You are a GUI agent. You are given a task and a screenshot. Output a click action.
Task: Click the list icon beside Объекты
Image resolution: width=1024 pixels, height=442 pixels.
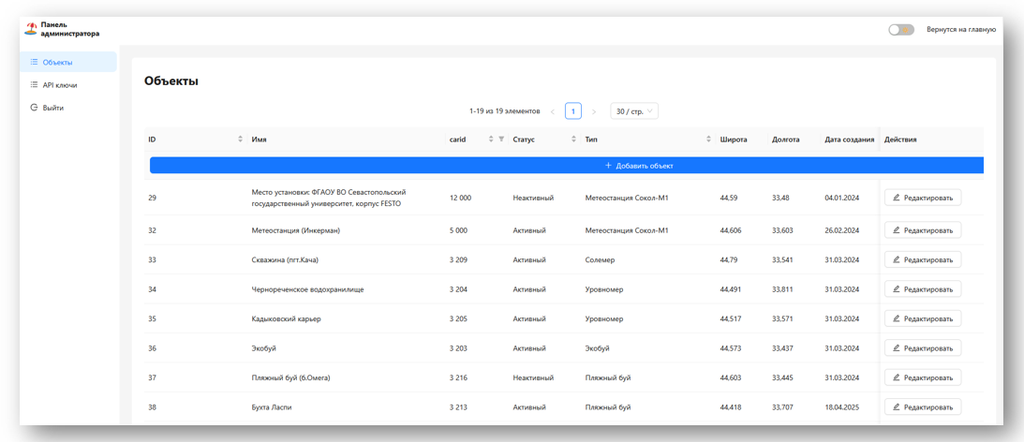pos(34,62)
